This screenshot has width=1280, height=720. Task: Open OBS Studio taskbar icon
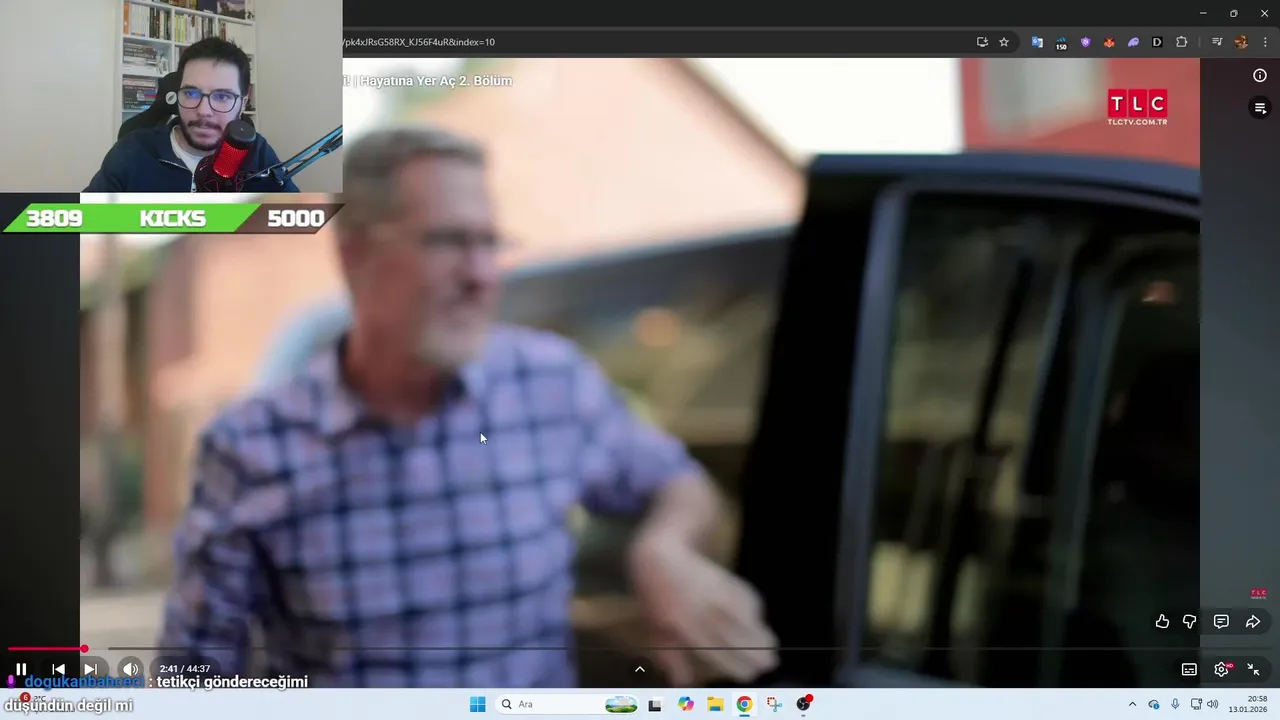[804, 704]
